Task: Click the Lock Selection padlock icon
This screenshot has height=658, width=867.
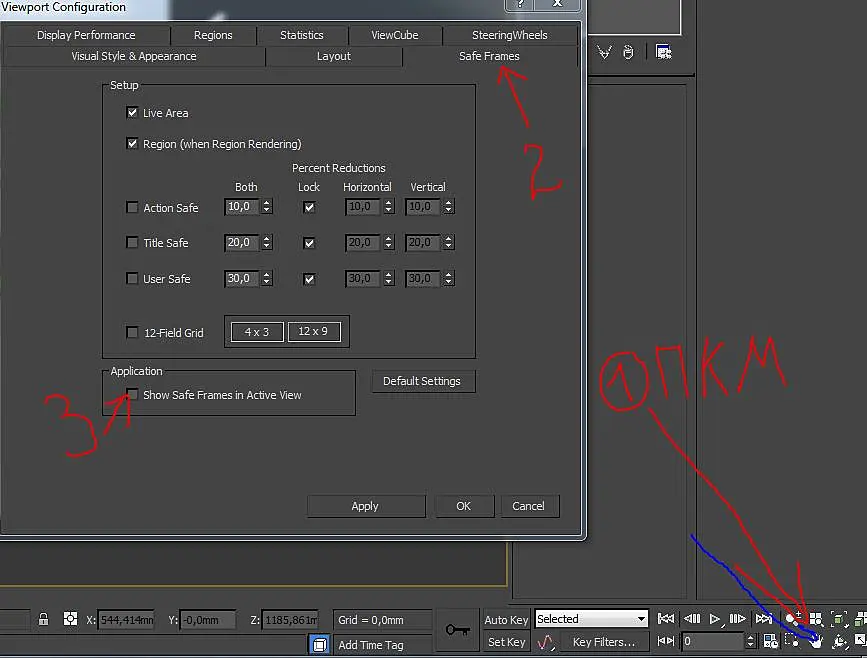Action: point(43,619)
